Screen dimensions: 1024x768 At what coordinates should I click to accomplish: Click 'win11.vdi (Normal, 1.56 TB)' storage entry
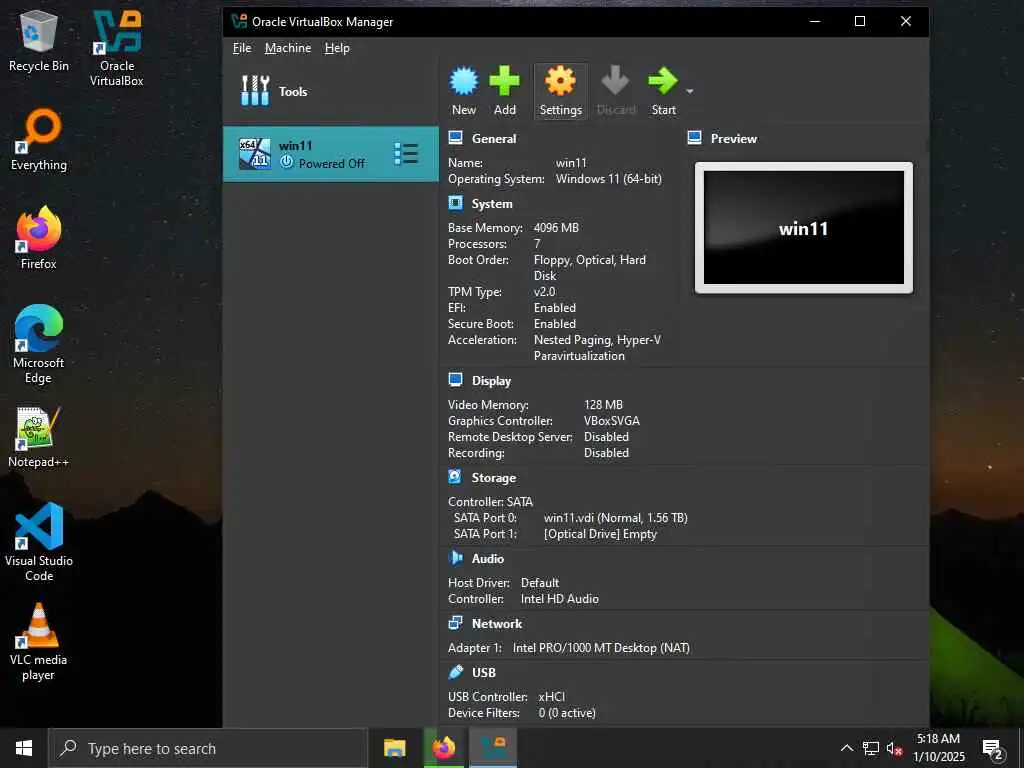[x=615, y=518]
